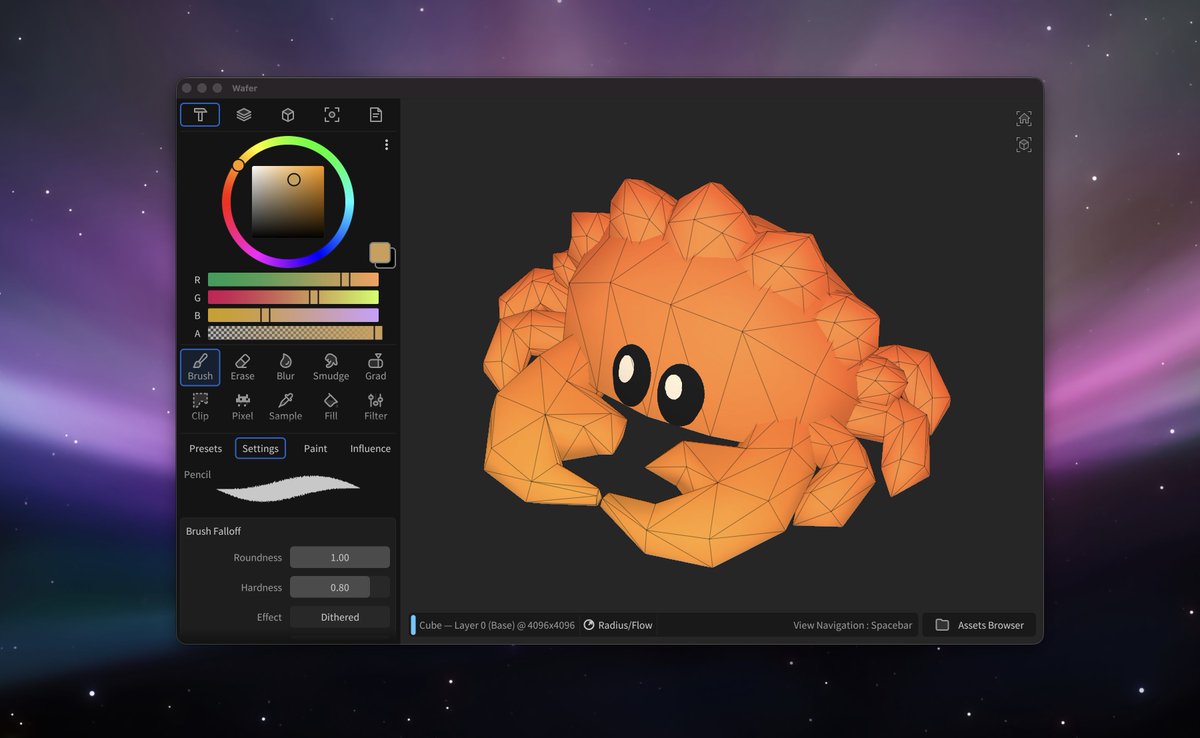The width and height of the screenshot is (1200, 738).
Task: Select the Blur tool
Action: pos(286,367)
